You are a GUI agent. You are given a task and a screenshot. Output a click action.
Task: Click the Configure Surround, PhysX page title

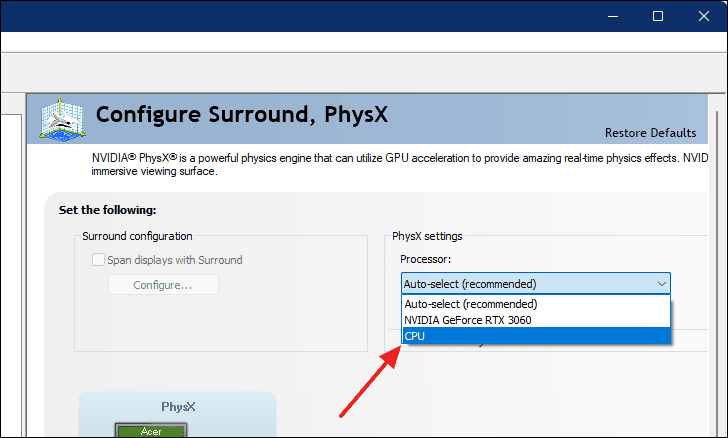point(241,115)
